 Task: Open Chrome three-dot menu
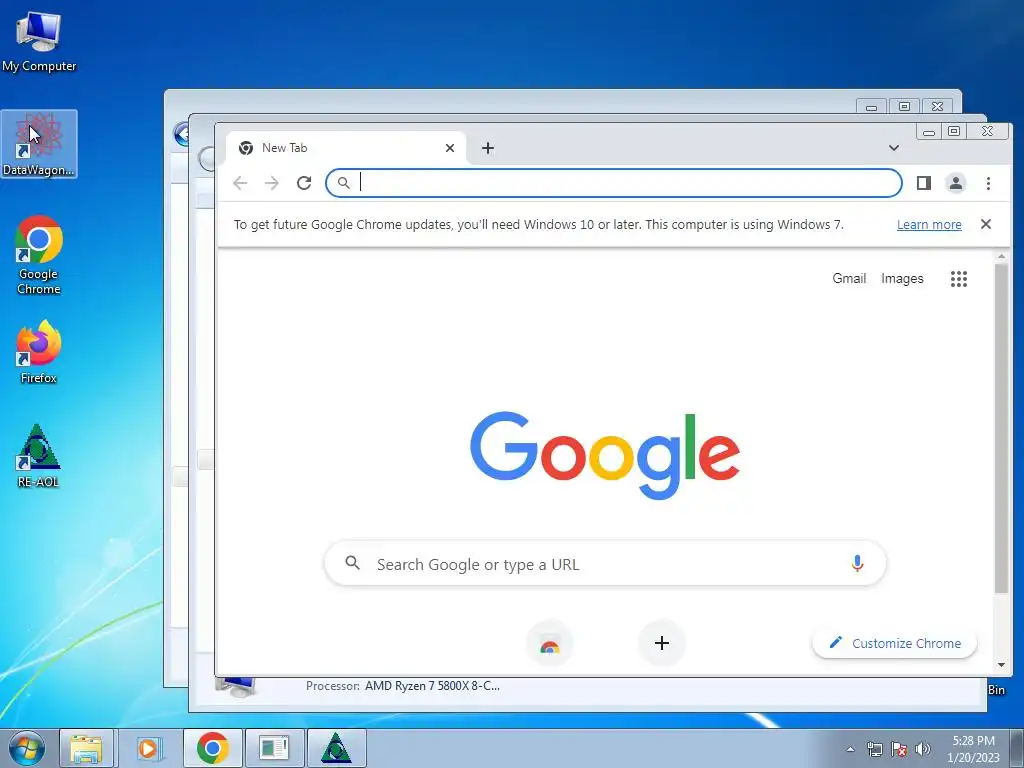point(988,184)
